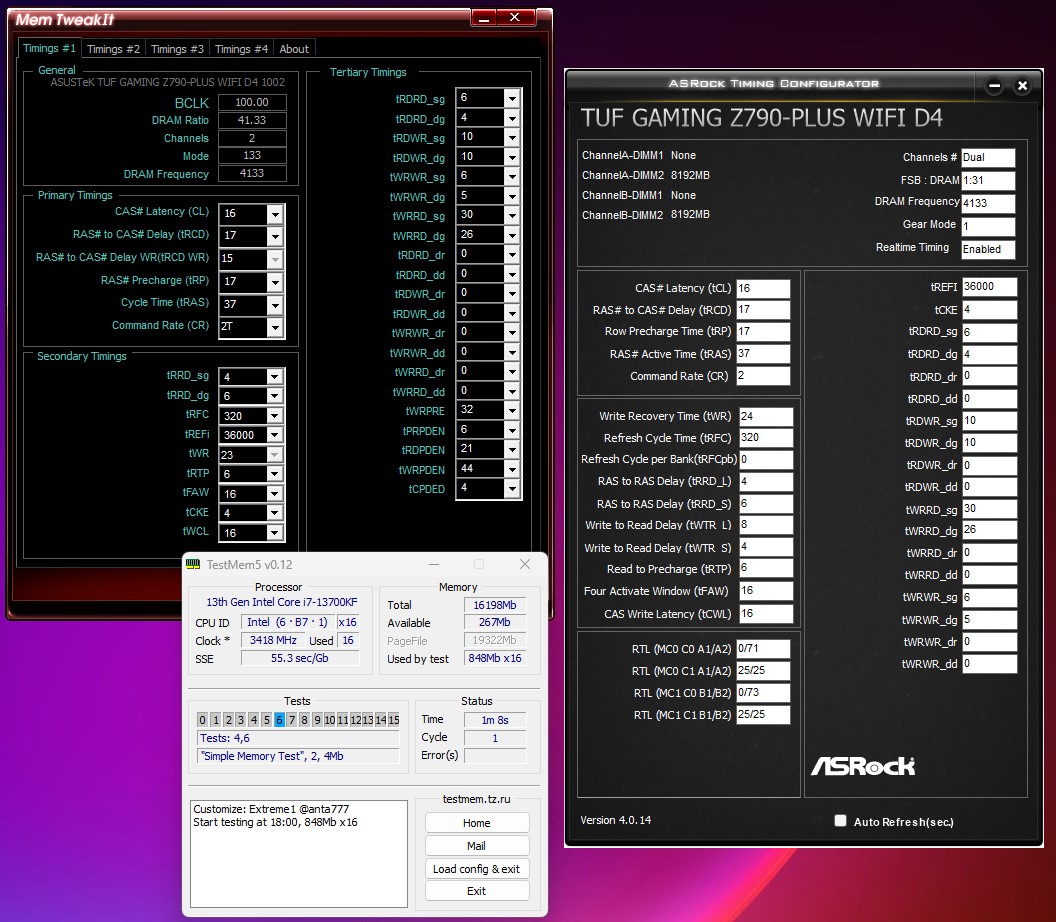Click Write Recovery Time (tWR) field showing 24
The width and height of the screenshot is (1056, 922).
pos(766,416)
